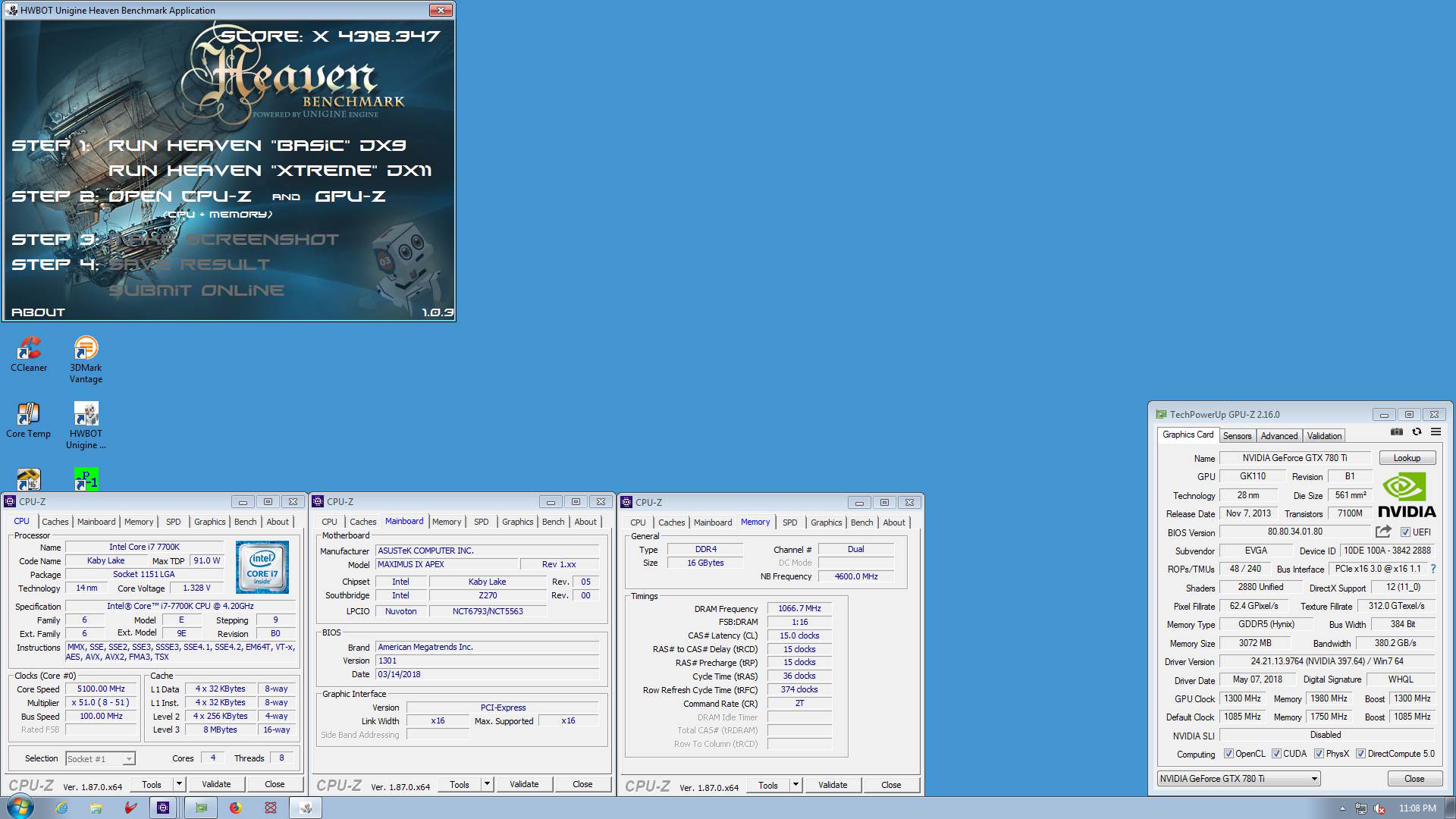Expand Tools arrow in the Mainboard CPU-Z window

click(487, 784)
